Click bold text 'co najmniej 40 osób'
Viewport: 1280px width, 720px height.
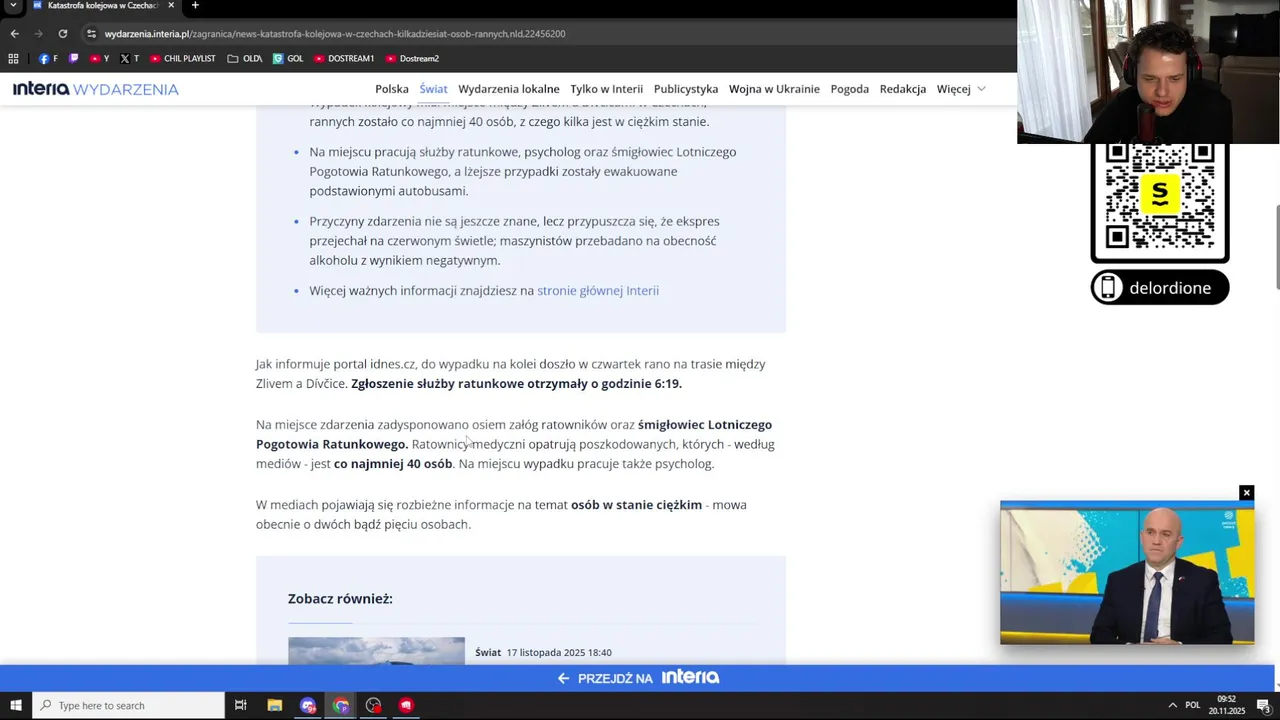click(393, 464)
